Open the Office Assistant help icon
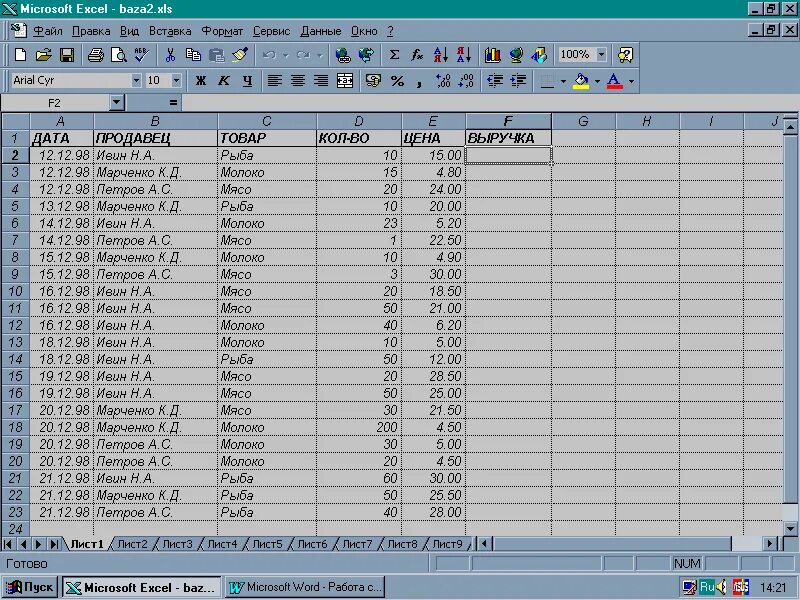Screen dimensions: 800x600 [626, 55]
